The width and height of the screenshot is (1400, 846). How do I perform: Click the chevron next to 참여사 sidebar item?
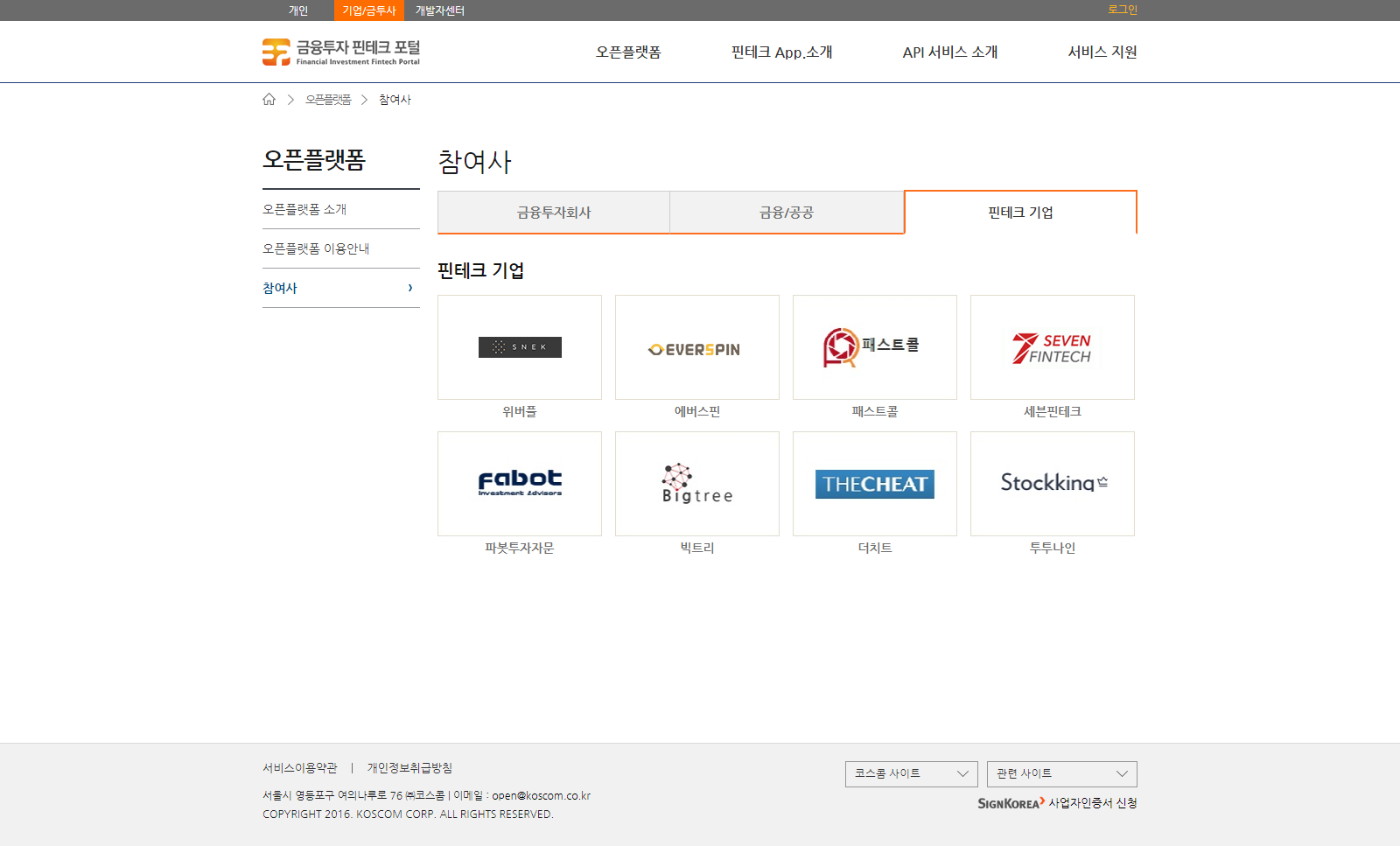pyautogui.click(x=410, y=288)
